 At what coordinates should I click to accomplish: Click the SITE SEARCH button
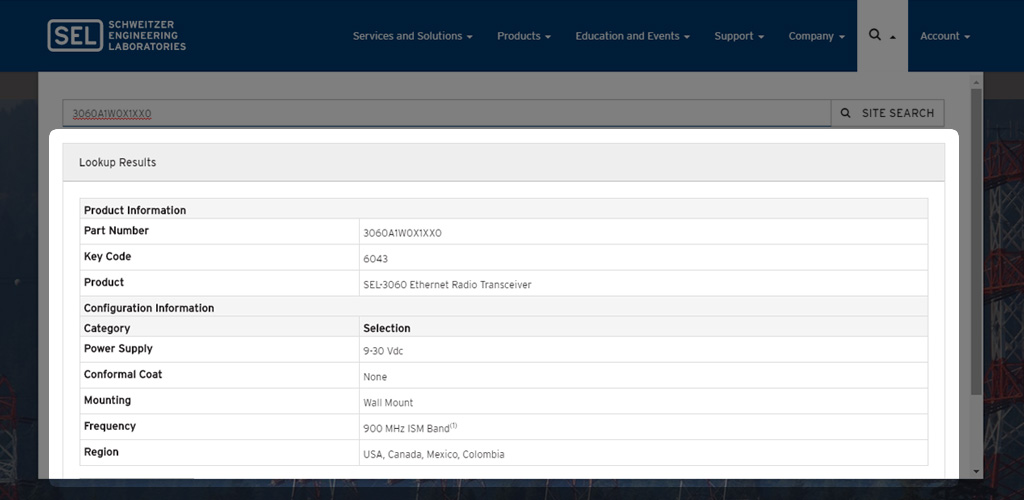(888, 113)
